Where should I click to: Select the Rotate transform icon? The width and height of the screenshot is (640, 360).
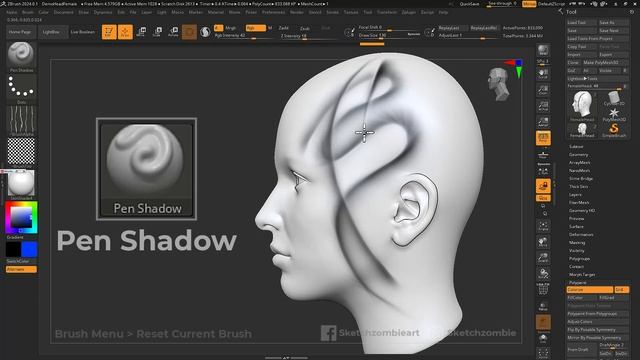coord(173,32)
